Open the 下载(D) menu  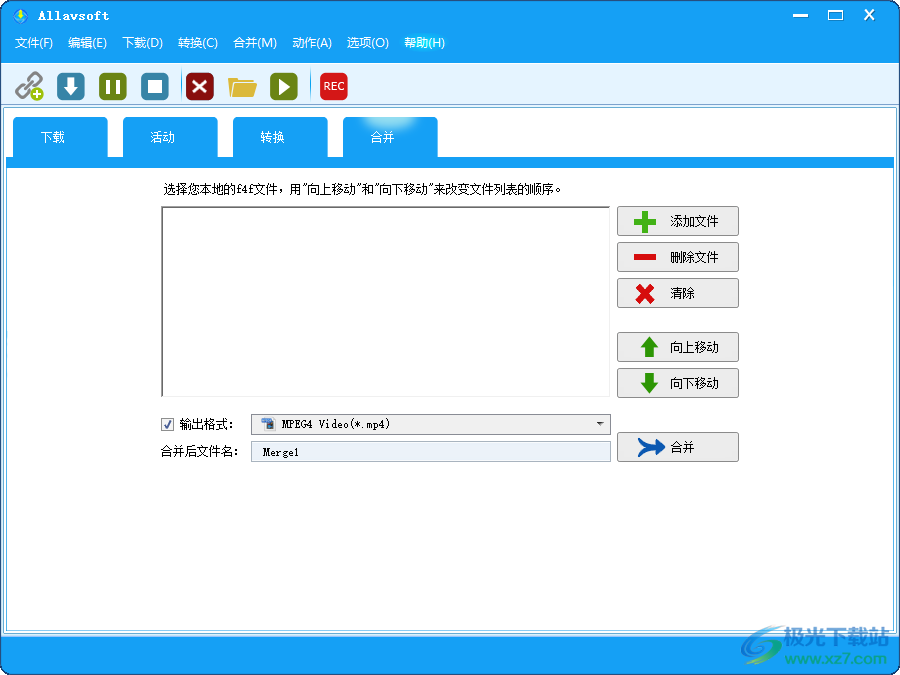tap(142, 43)
